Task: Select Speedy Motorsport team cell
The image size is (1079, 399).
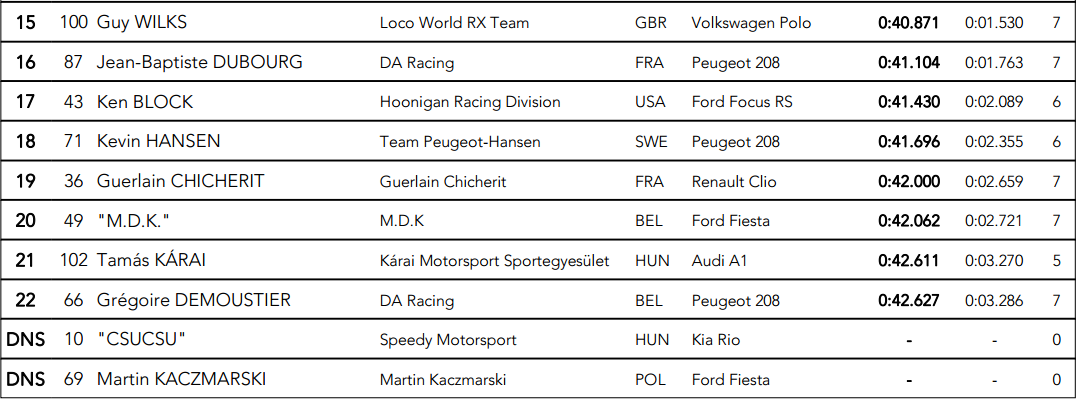Action: tap(448, 340)
